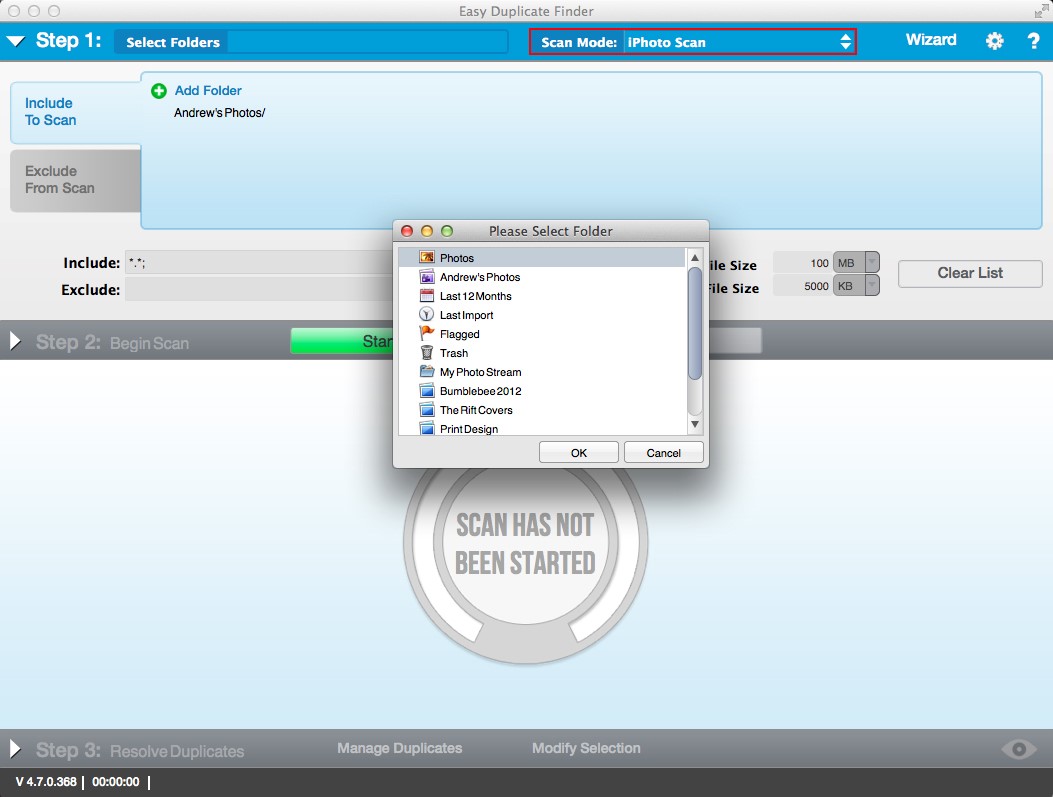This screenshot has width=1053, height=797.
Task: Collapse the Step 1 section triangle
Action: 16,40
